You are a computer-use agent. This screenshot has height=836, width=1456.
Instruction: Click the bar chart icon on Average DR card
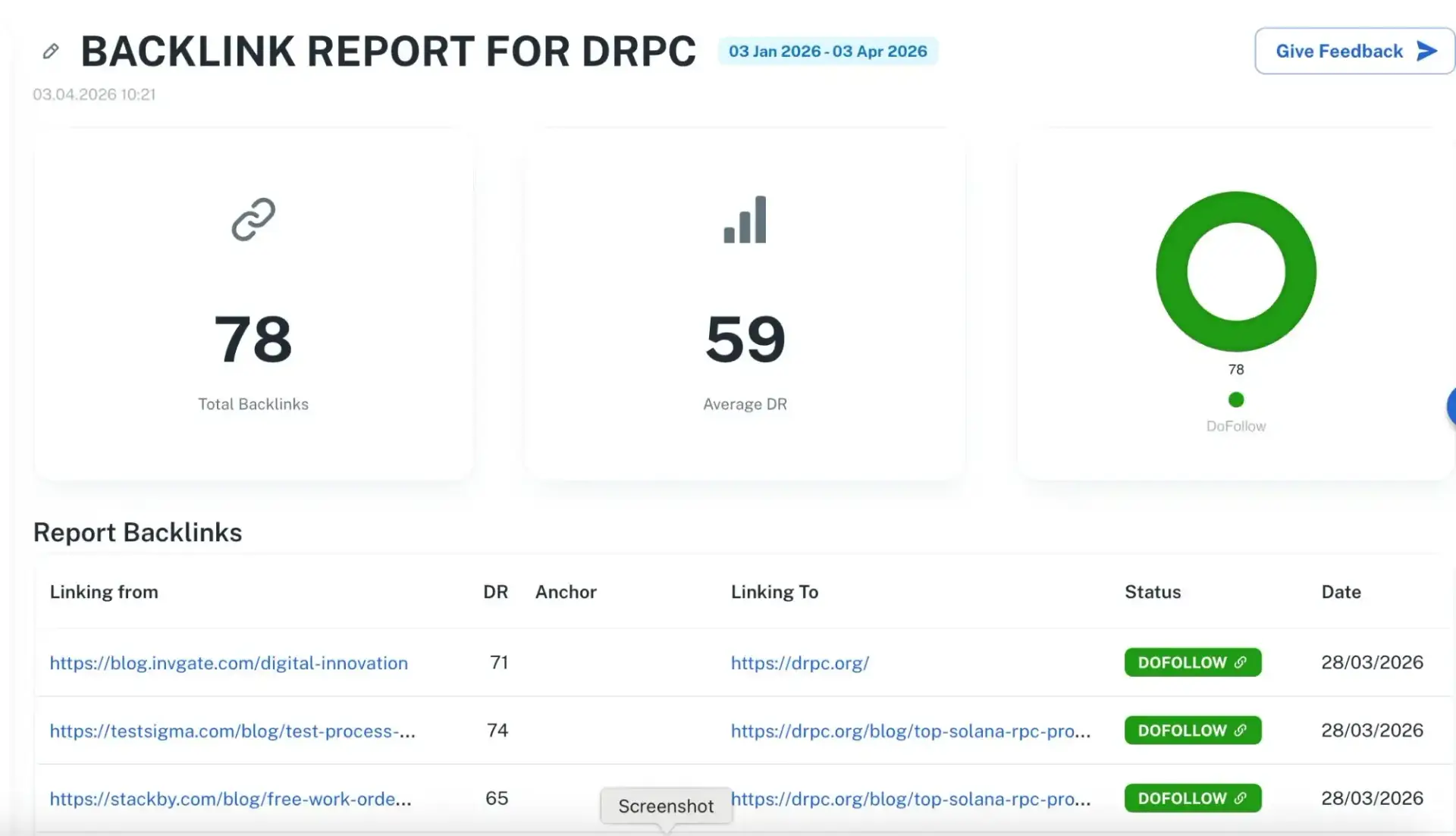pos(744,220)
